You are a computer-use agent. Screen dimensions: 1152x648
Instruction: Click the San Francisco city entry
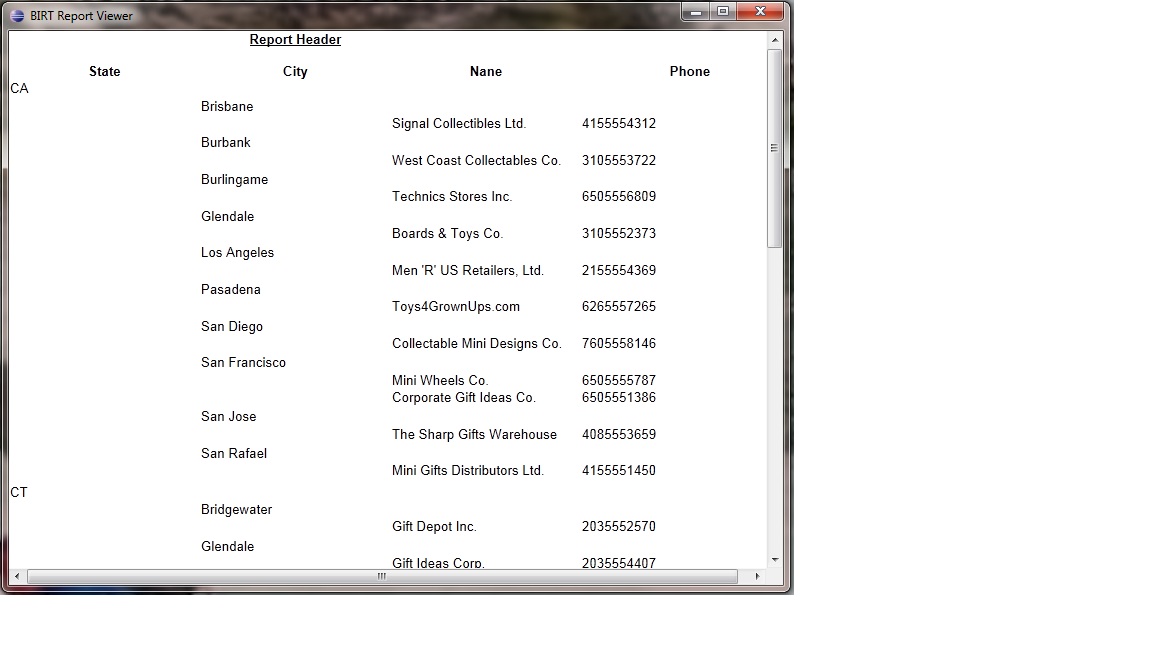coord(243,362)
